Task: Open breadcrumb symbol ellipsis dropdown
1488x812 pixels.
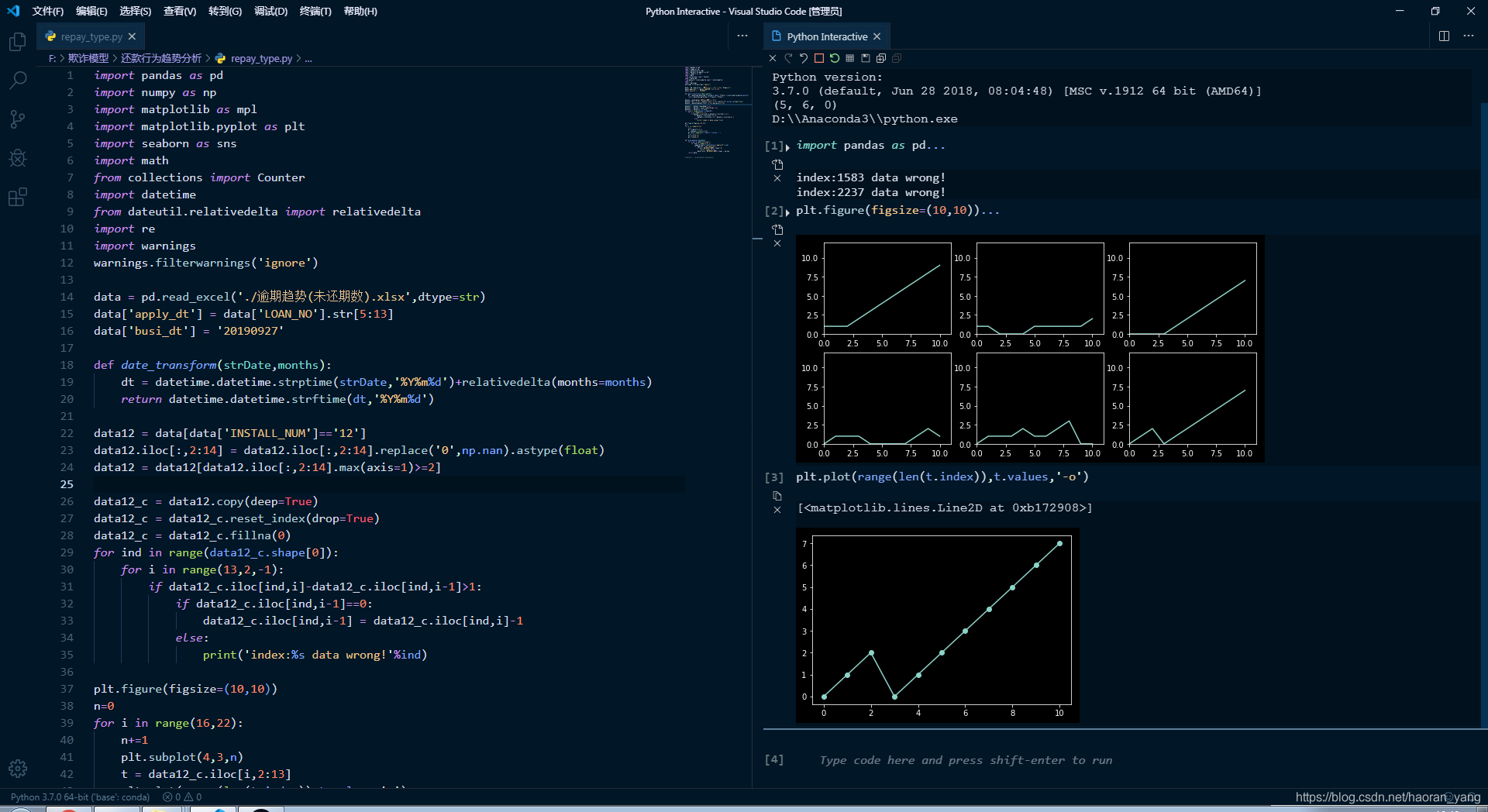Action: coord(308,58)
